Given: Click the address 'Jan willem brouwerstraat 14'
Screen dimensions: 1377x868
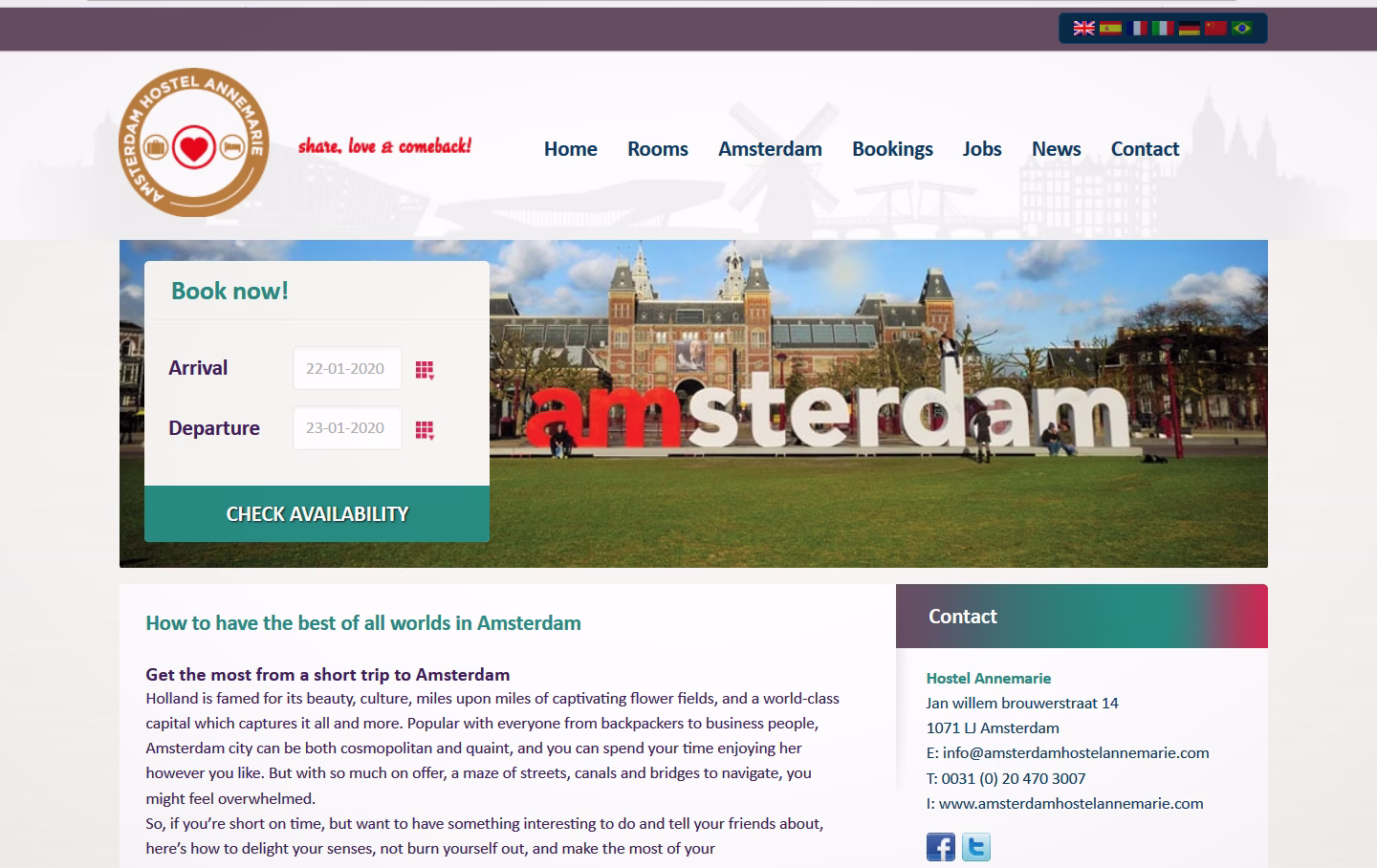Looking at the screenshot, I should pyautogui.click(x=1022, y=704).
